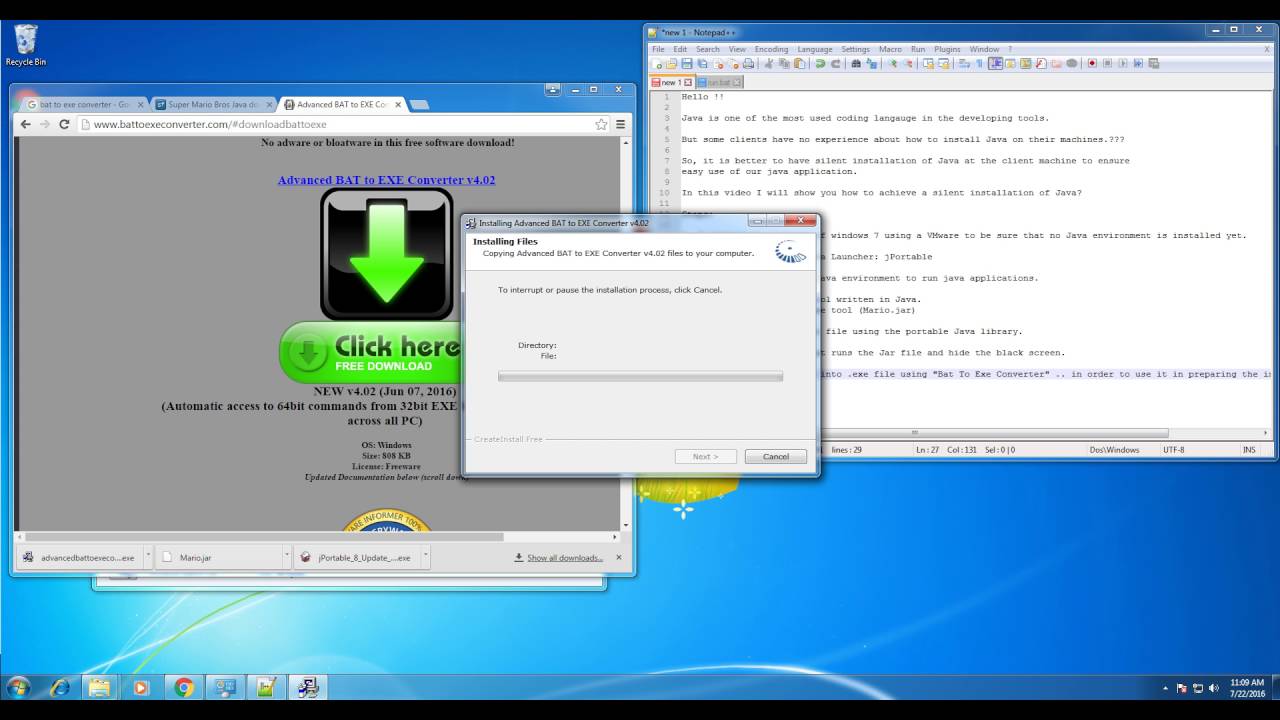Click the green Undo arrow in Notepad++
The height and width of the screenshot is (720, 1280).
click(x=821, y=63)
